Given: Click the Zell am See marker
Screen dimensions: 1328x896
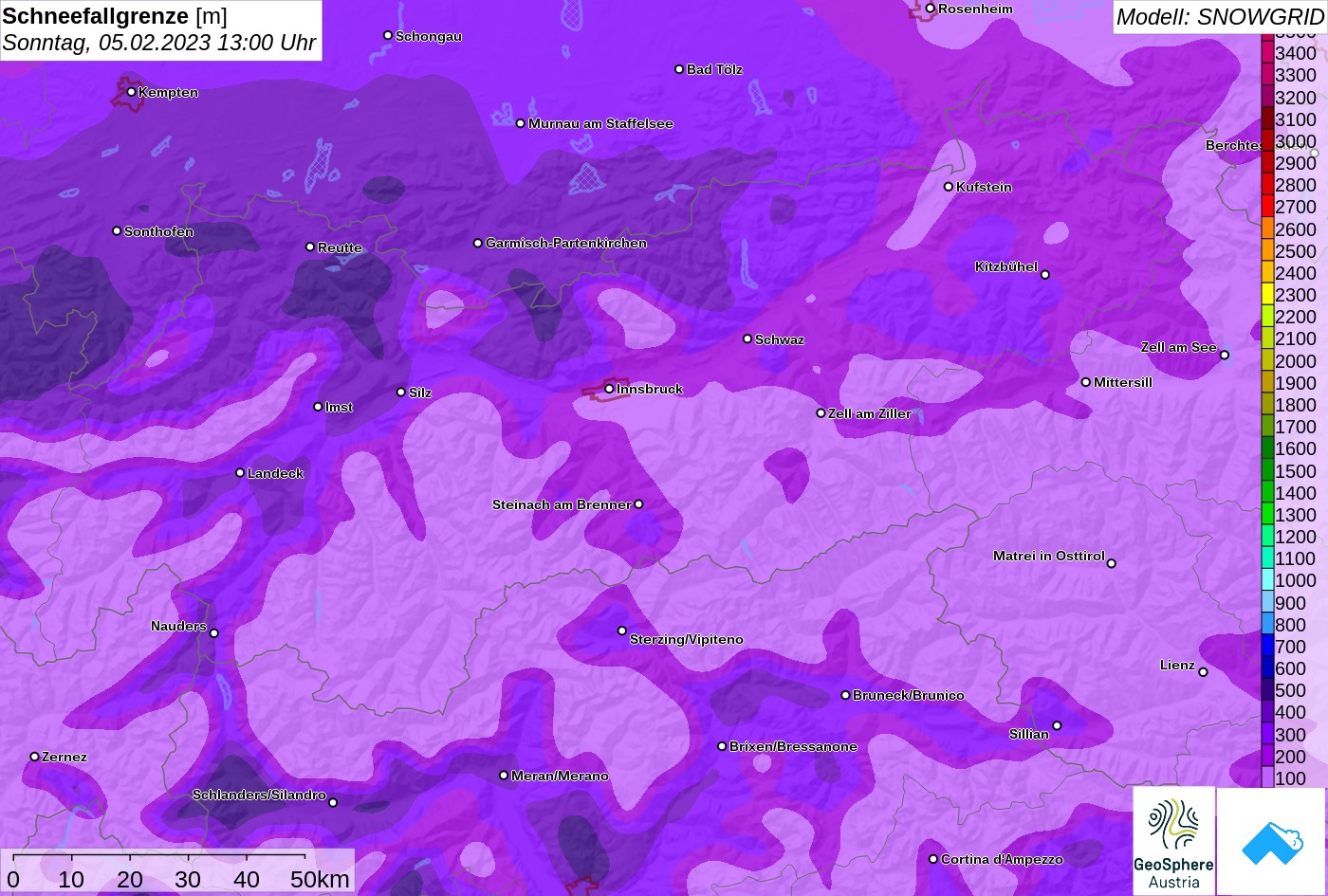Looking at the screenshot, I should [x=1225, y=356].
